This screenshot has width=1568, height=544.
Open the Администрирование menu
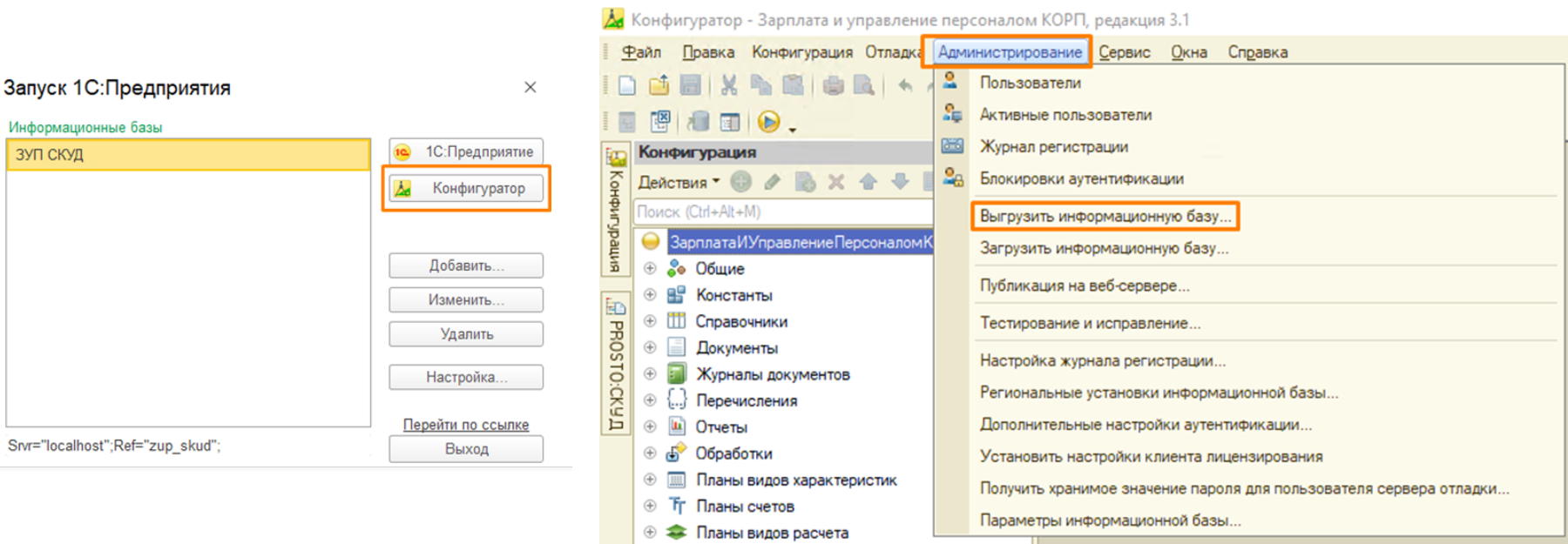point(1010,52)
